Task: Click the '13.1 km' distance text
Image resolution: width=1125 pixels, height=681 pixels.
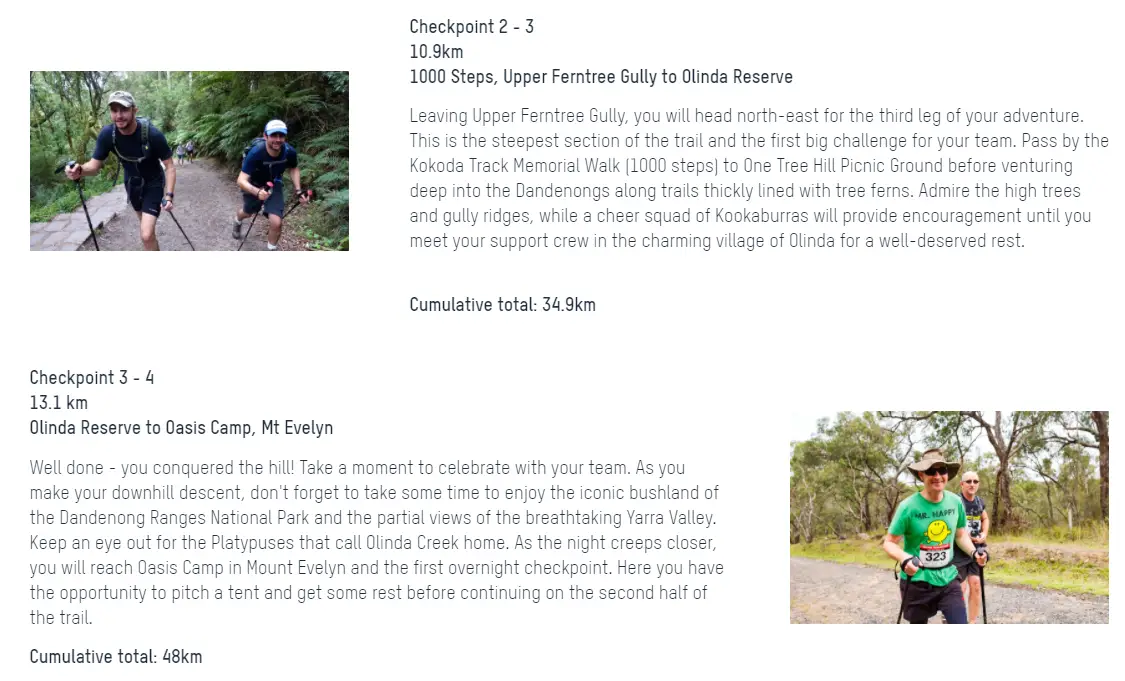Action: coord(59,403)
